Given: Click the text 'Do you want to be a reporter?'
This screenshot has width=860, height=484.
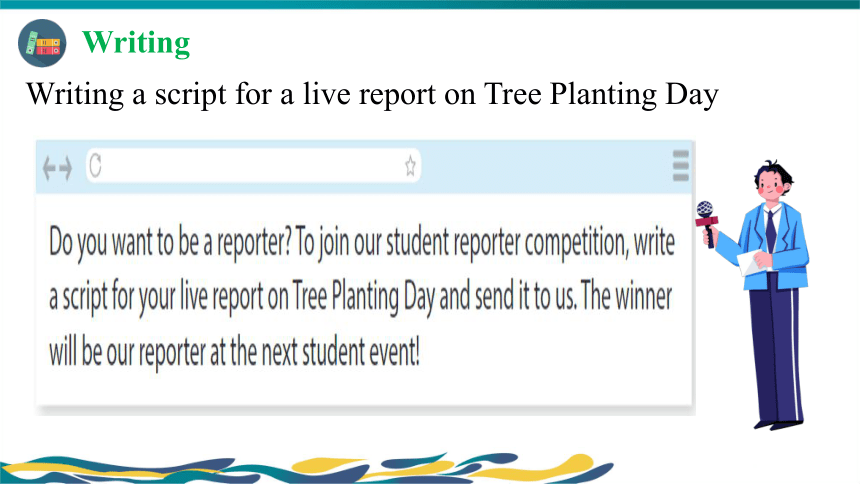Looking at the screenshot, I should pyautogui.click(x=170, y=242).
